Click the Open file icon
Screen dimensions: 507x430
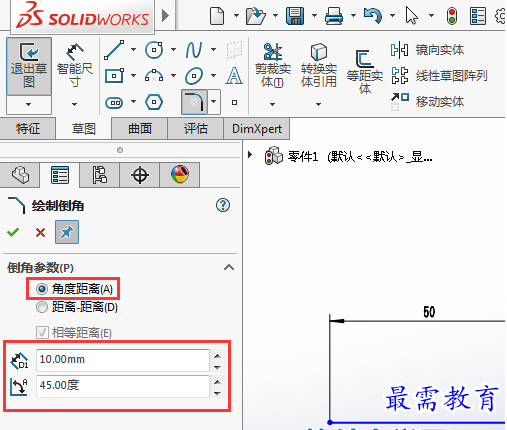click(256, 16)
